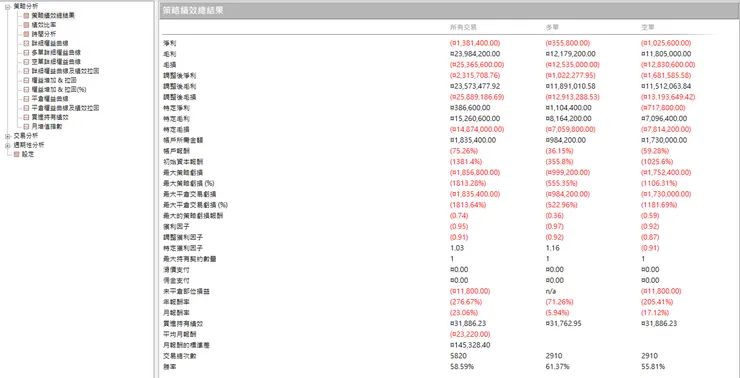Click the (¤355,800.00) long net profit value
Image resolution: width=740 pixels, height=378 pixels.
tap(568, 43)
